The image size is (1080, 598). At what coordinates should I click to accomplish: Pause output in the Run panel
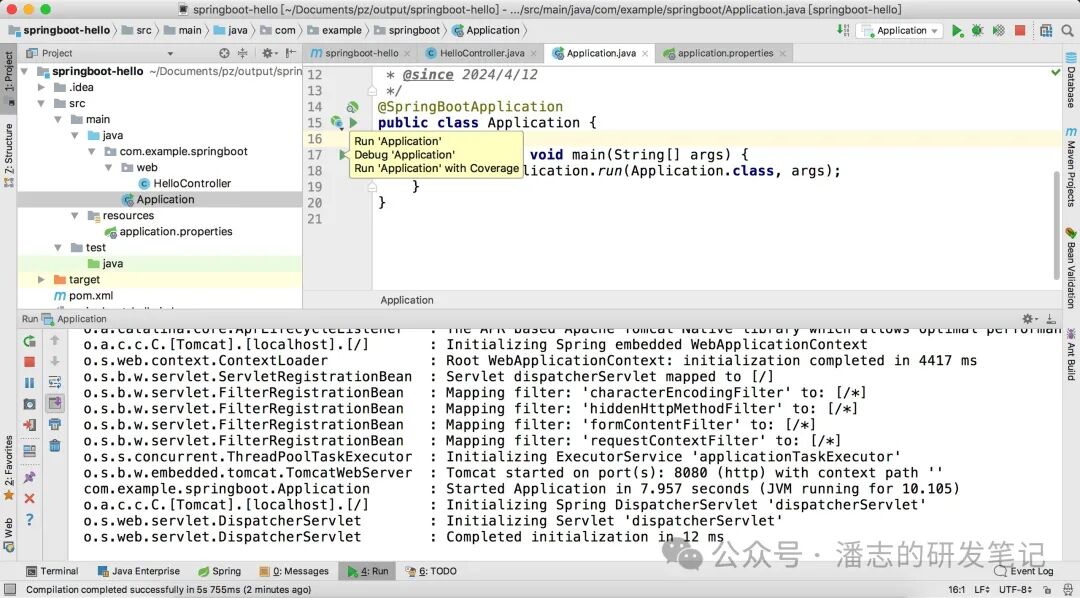[29, 382]
